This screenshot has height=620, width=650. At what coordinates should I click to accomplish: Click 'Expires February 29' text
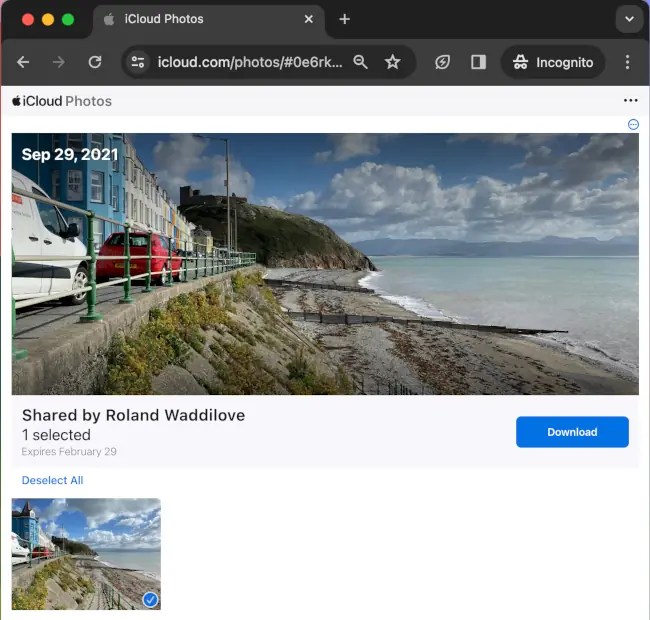[x=69, y=451]
